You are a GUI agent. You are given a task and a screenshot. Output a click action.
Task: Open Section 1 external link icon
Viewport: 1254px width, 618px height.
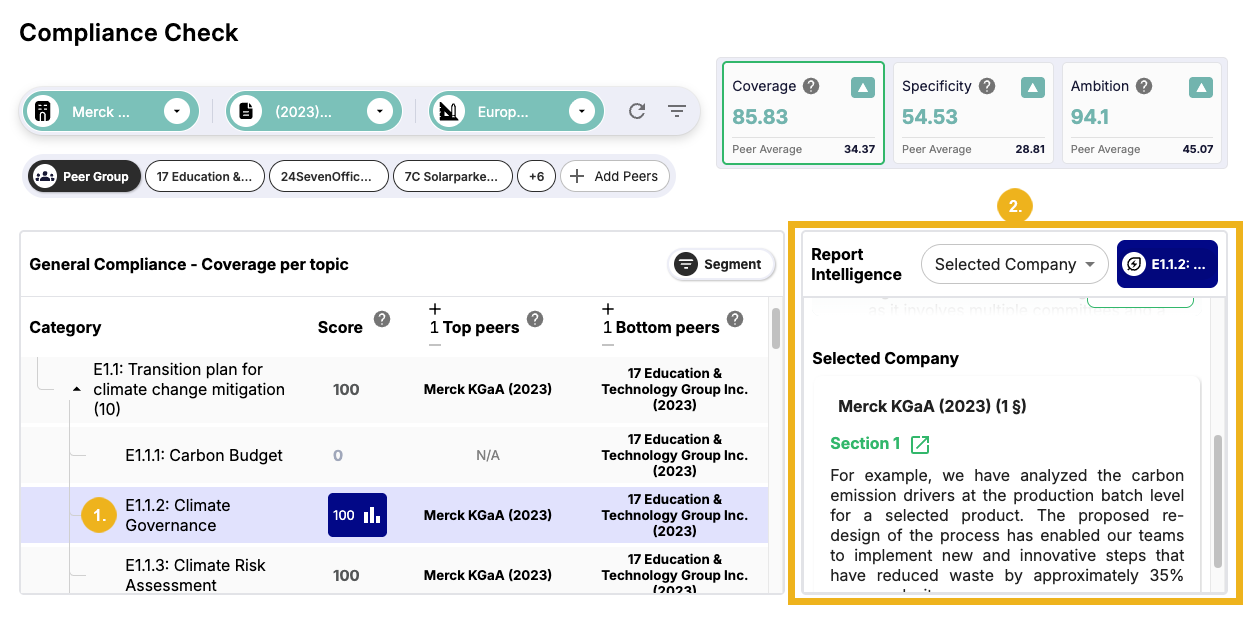(x=920, y=444)
